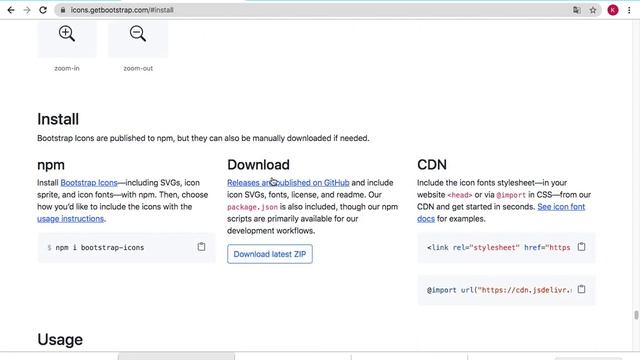Screen dimensions: 640x360
Task: Select the zoom-in icon tile
Action: pyautogui.click(x=67, y=39)
